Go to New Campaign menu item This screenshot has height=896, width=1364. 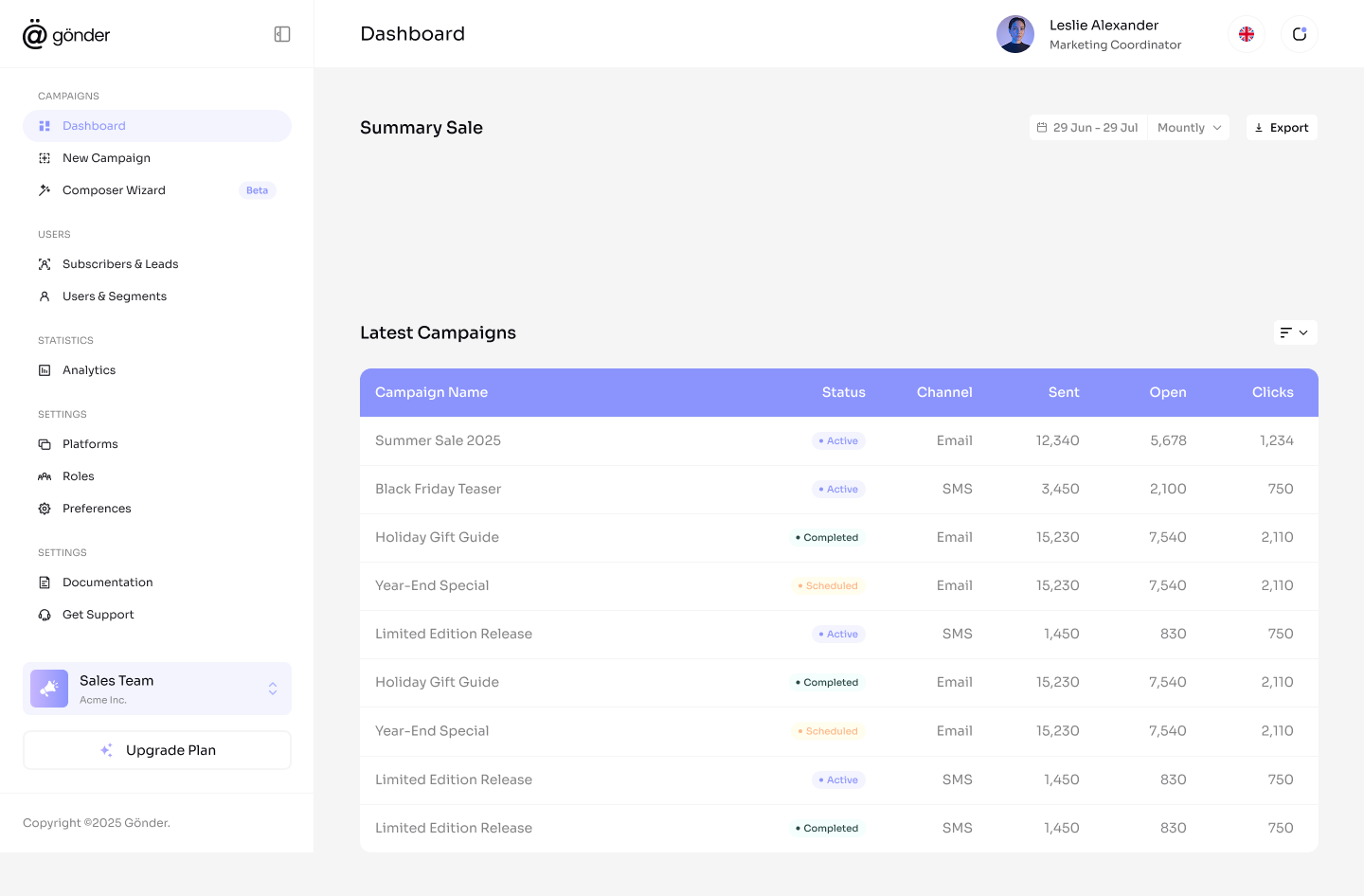coord(106,158)
